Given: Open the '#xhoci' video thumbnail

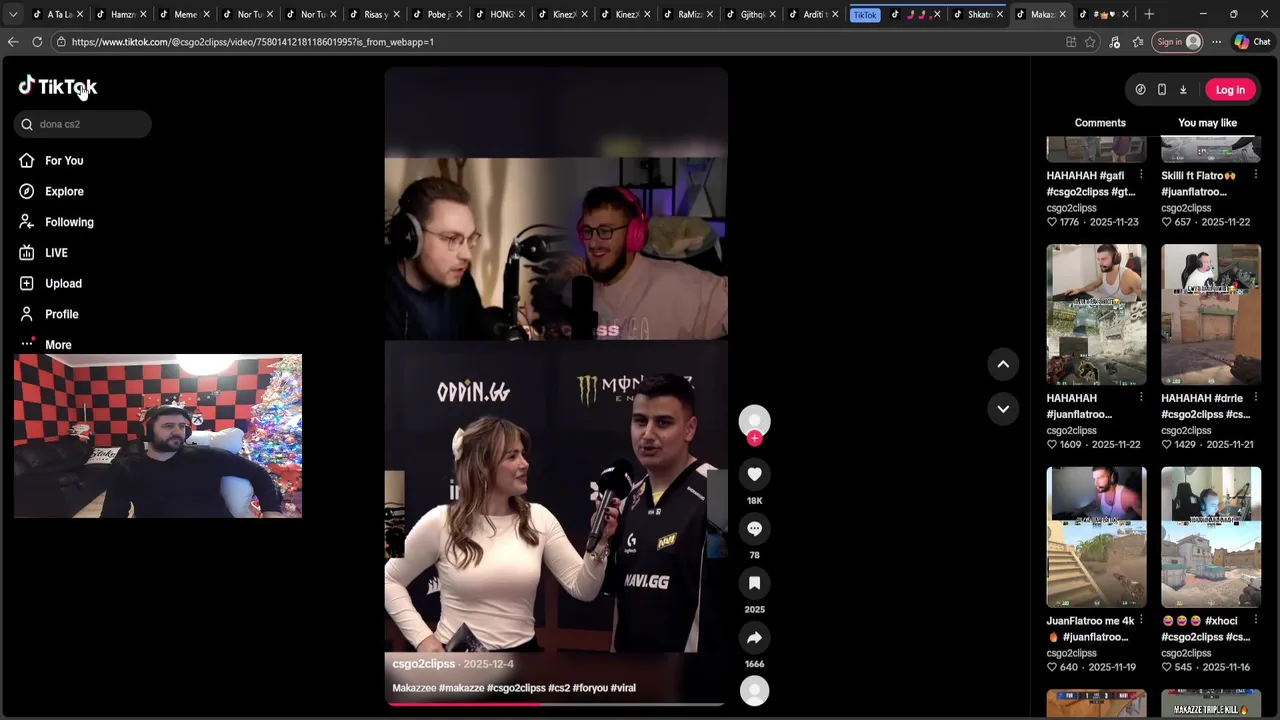Looking at the screenshot, I should [x=1211, y=537].
